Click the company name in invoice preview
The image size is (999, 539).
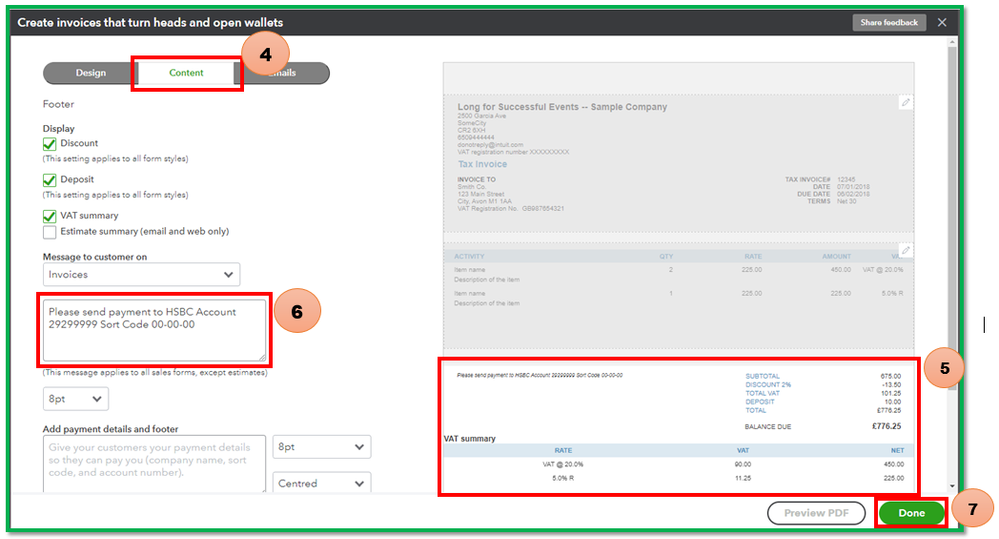tap(562, 107)
